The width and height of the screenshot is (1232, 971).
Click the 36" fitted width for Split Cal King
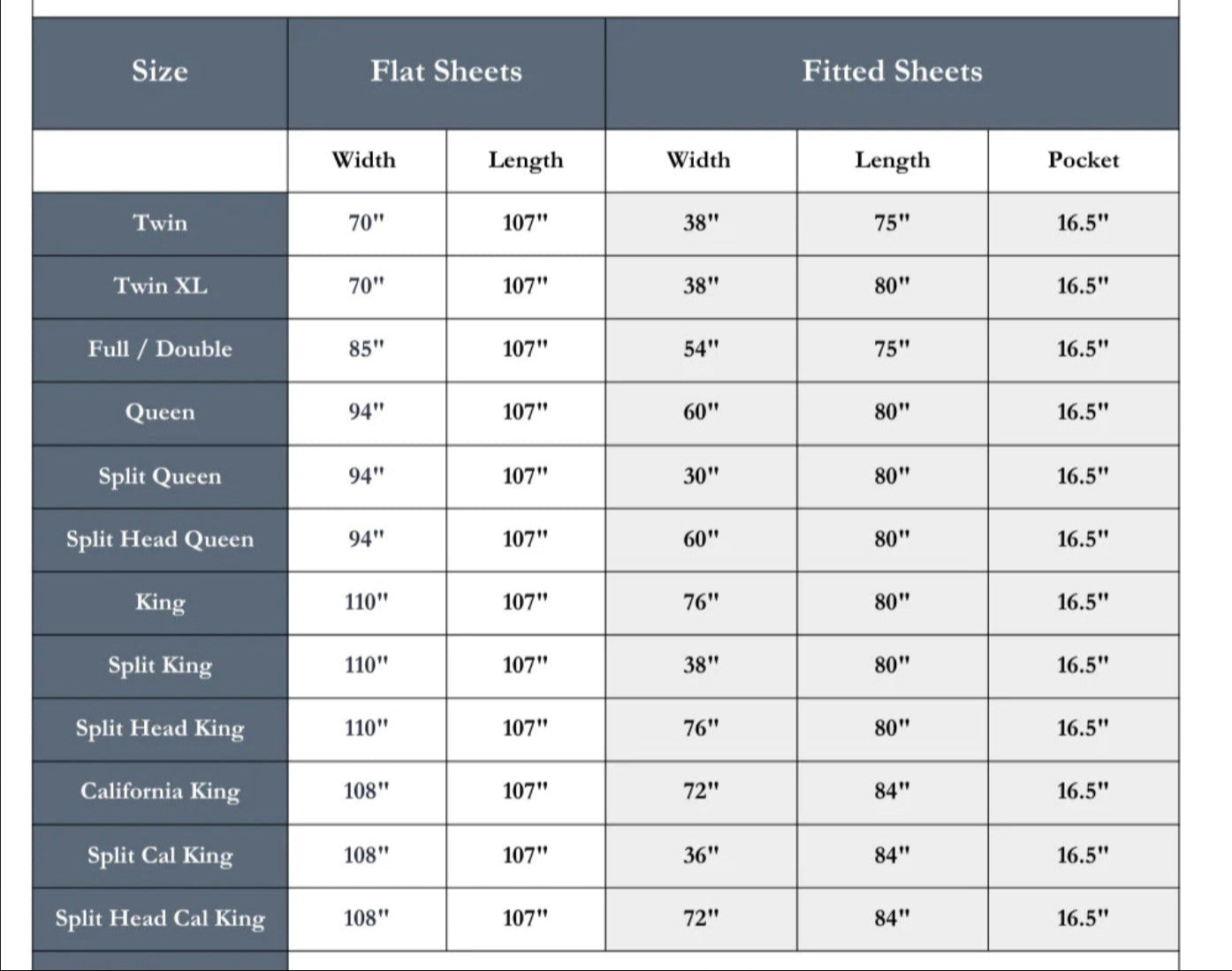tap(701, 855)
